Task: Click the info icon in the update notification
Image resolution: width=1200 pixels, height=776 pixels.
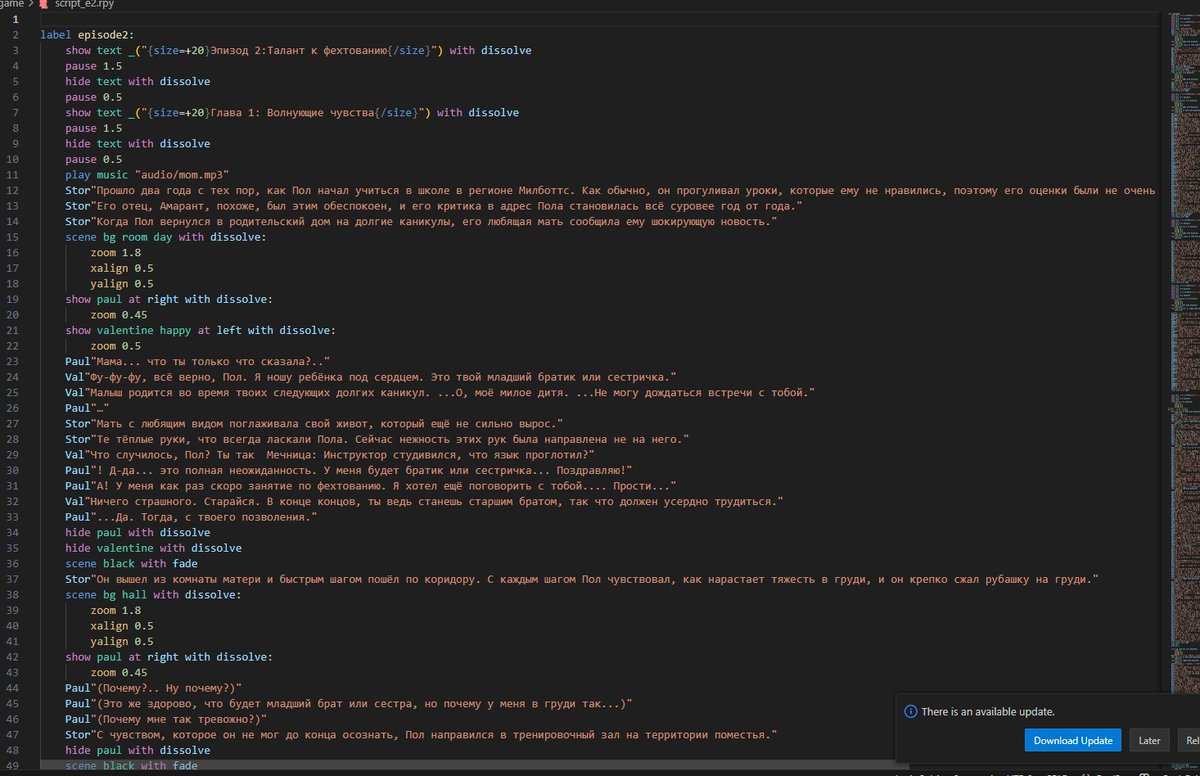Action: click(910, 712)
